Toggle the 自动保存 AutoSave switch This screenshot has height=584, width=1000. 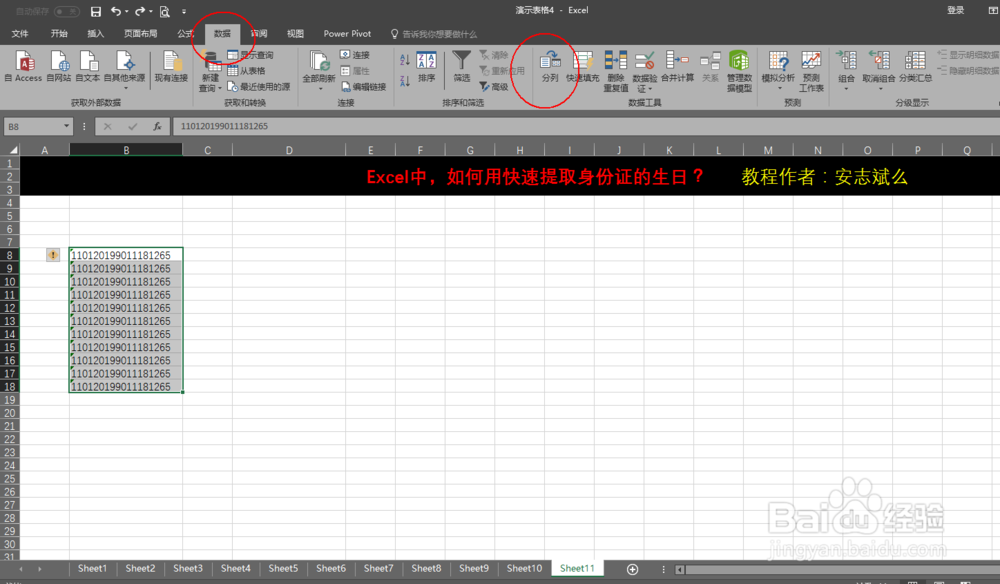[x=66, y=11]
